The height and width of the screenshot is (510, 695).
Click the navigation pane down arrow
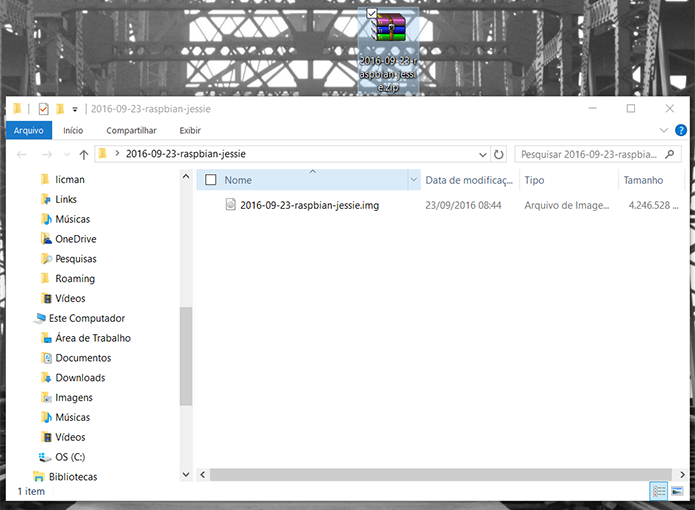[186, 474]
